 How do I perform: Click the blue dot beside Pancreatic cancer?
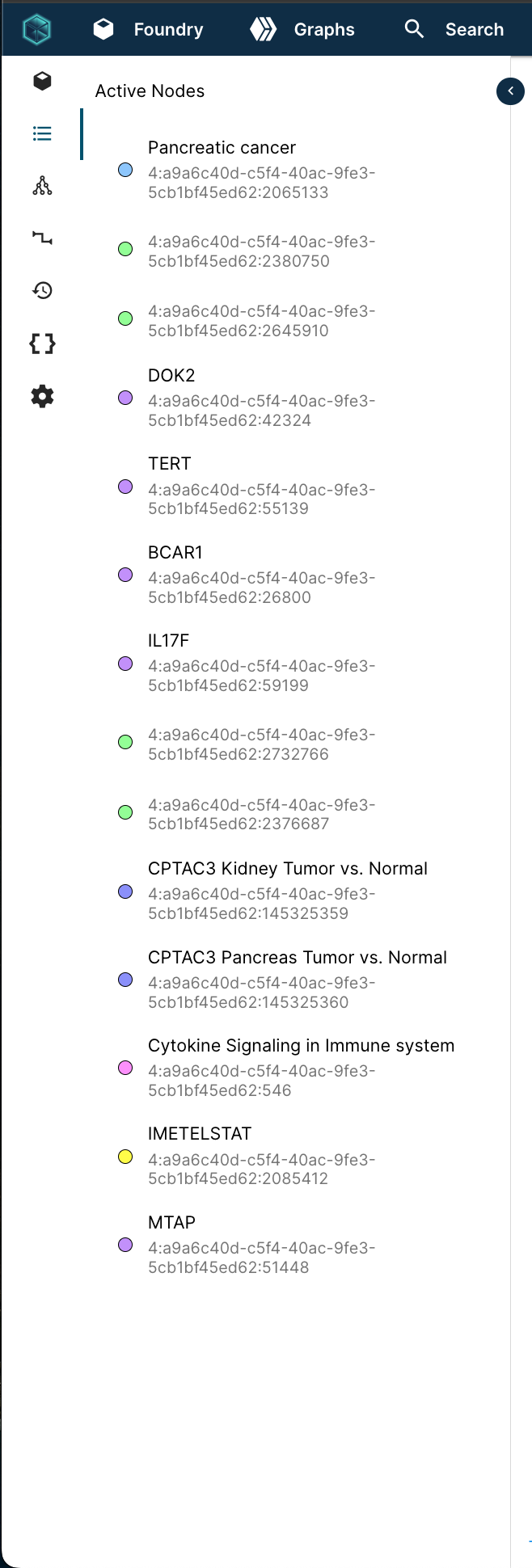click(125, 171)
